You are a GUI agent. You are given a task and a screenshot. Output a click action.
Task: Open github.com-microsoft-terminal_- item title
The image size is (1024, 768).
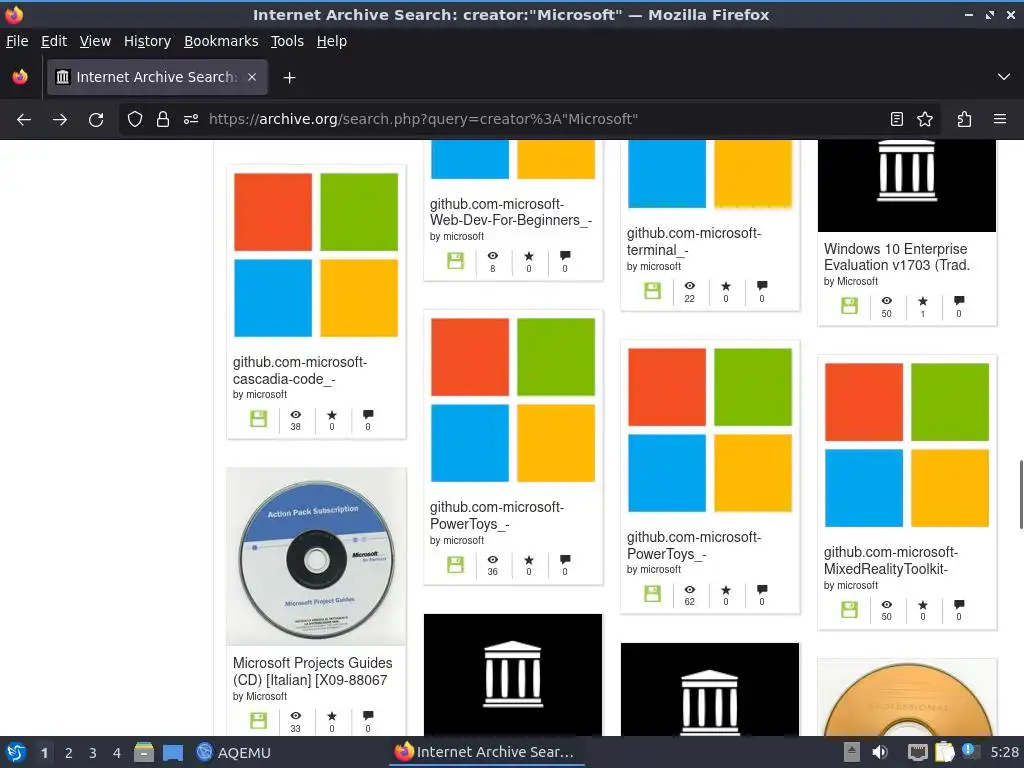[694, 242]
